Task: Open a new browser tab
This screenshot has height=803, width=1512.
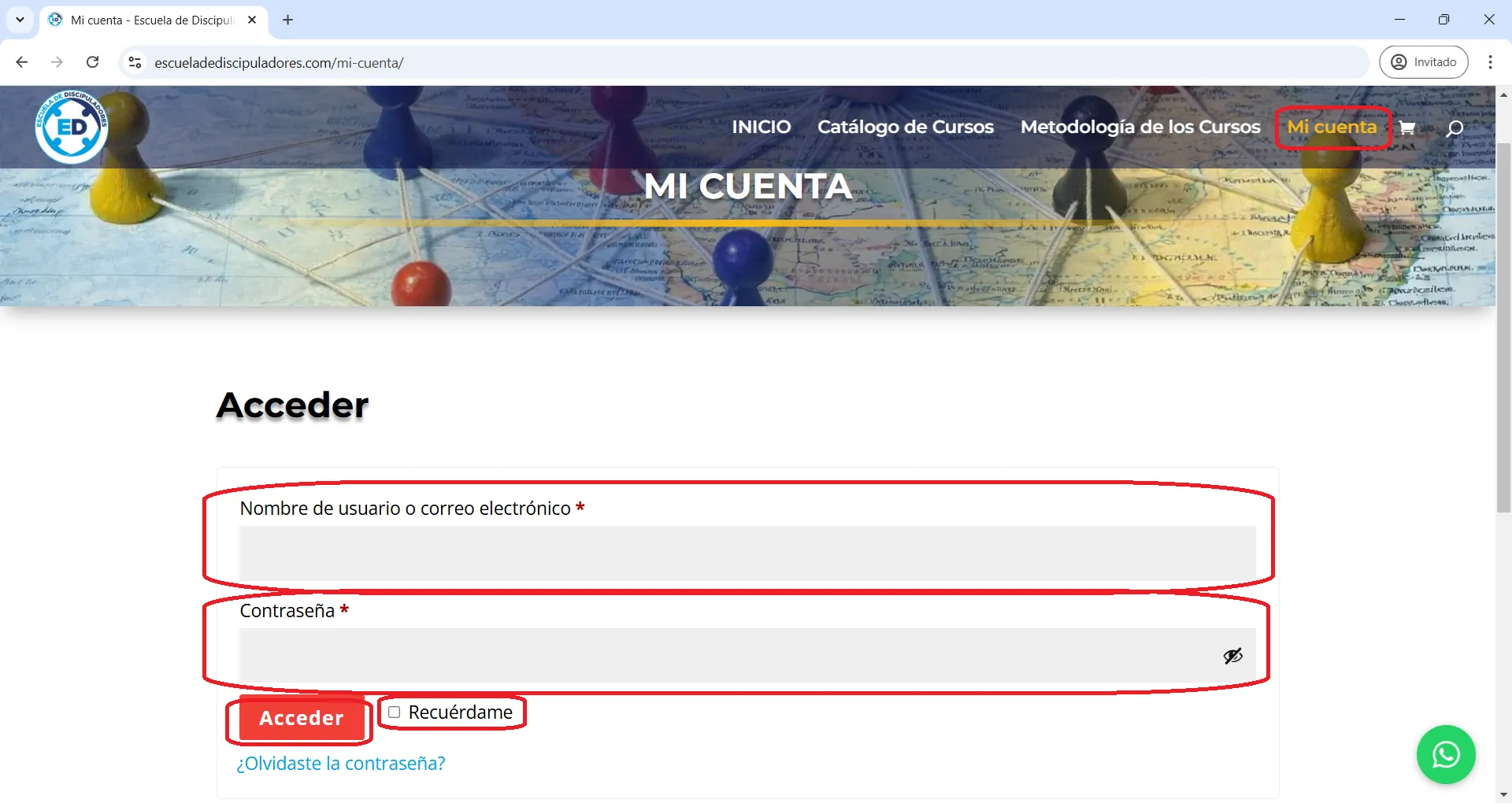Action: [x=287, y=20]
